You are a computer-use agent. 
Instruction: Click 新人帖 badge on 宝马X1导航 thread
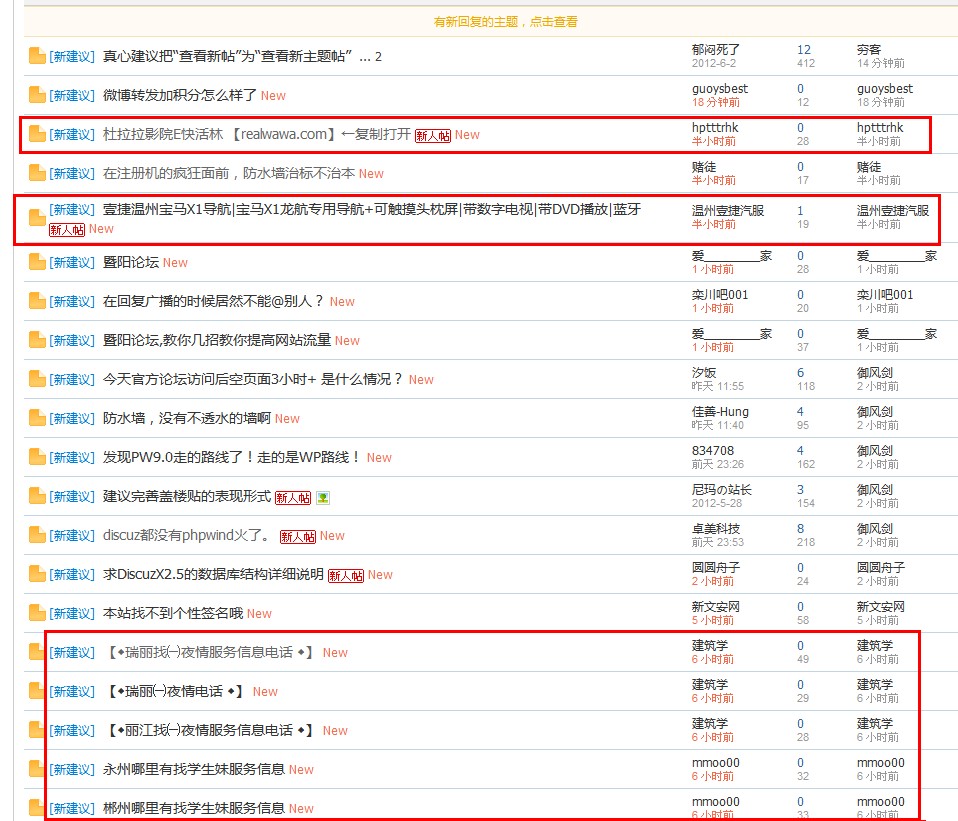point(67,230)
